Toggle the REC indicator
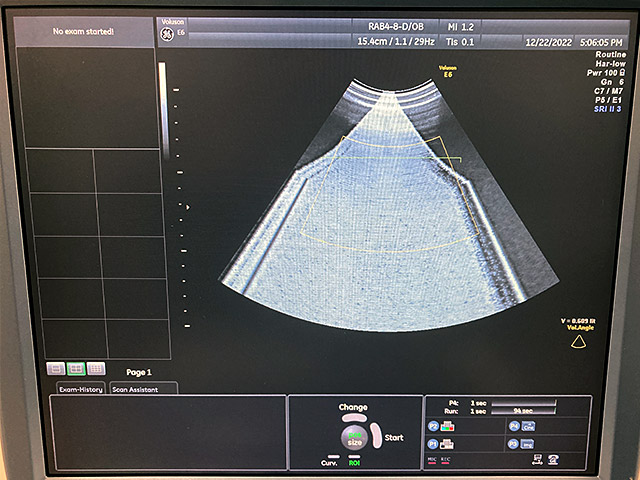This screenshot has width=640, height=480. (445, 460)
